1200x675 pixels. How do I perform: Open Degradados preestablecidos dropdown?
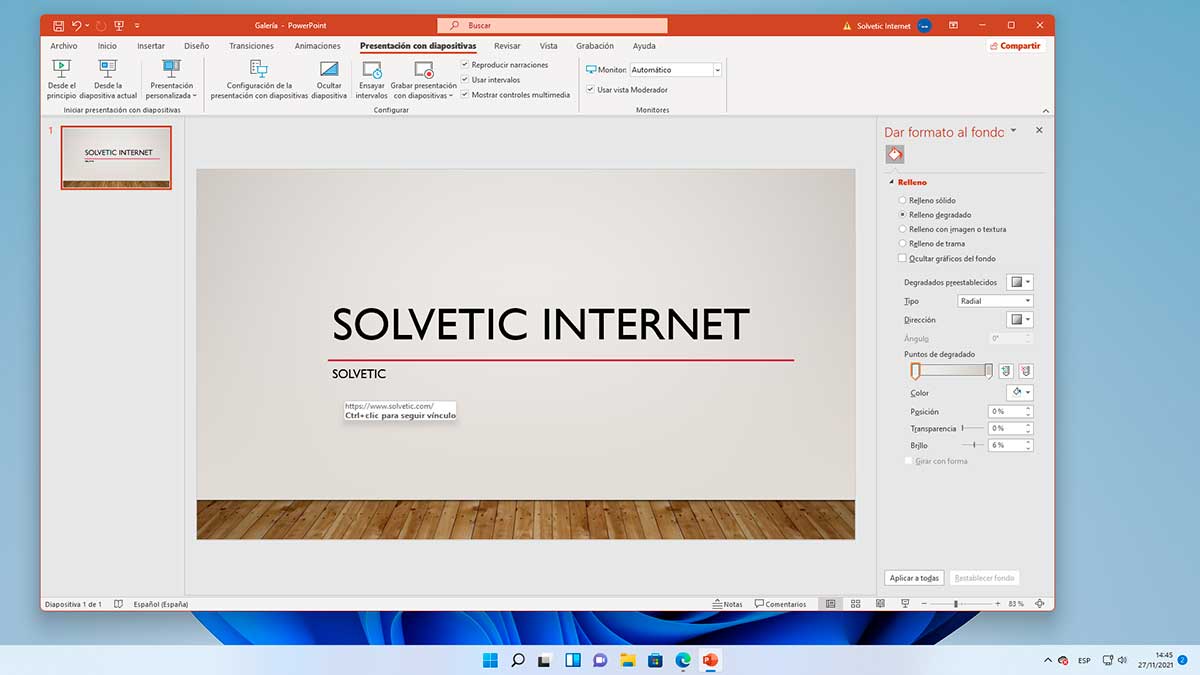pyautogui.click(x=1020, y=283)
